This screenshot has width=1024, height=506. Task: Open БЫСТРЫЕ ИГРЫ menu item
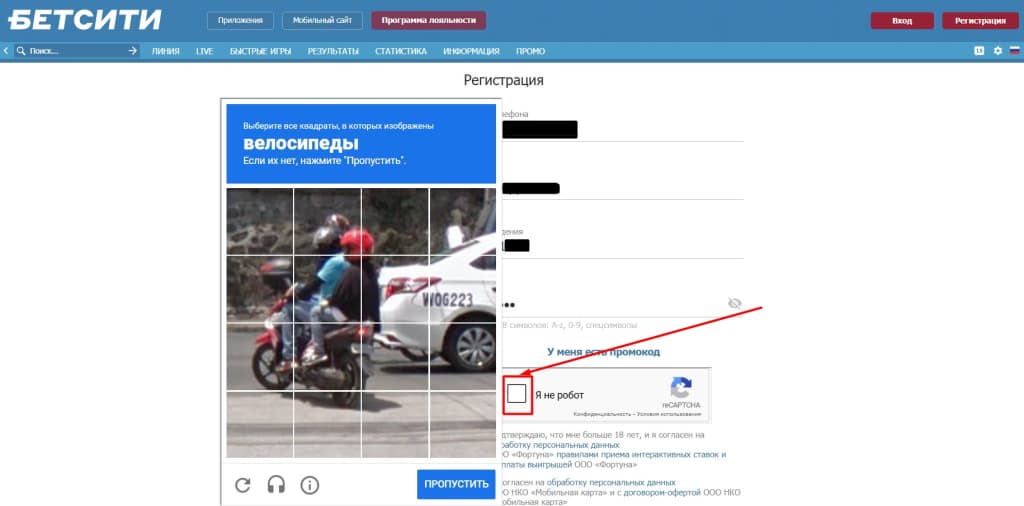coord(261,52)
